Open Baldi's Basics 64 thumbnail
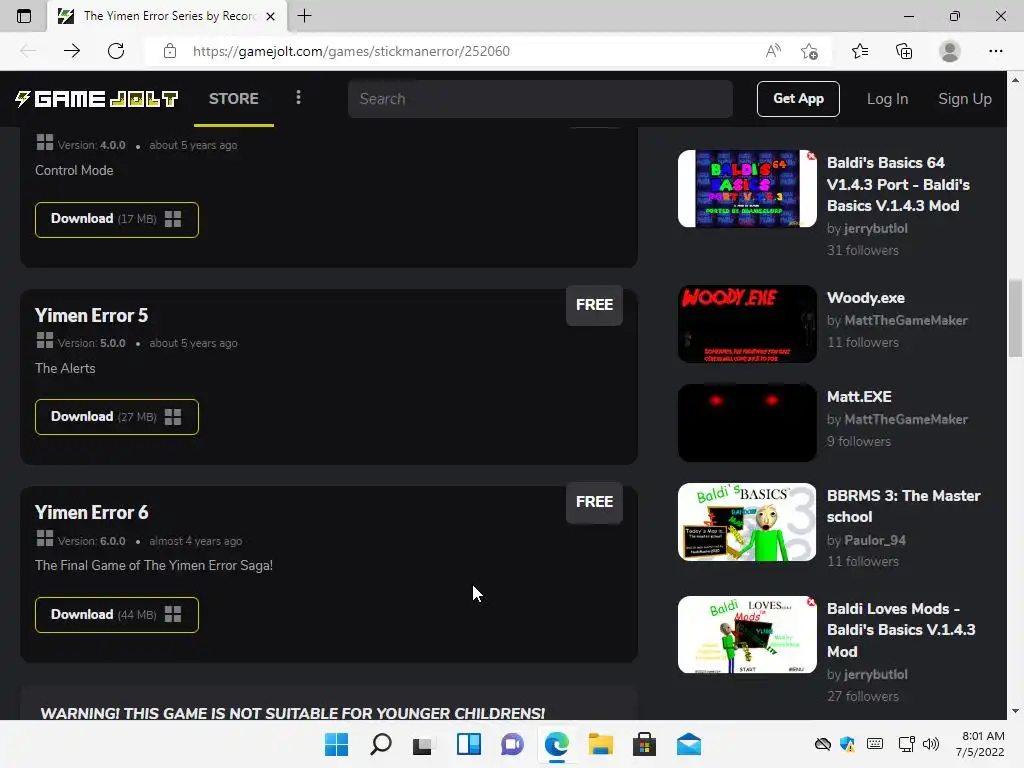The width and height of the screenshot is (1024, 768). pyautogui.click(x=747, y=189)
